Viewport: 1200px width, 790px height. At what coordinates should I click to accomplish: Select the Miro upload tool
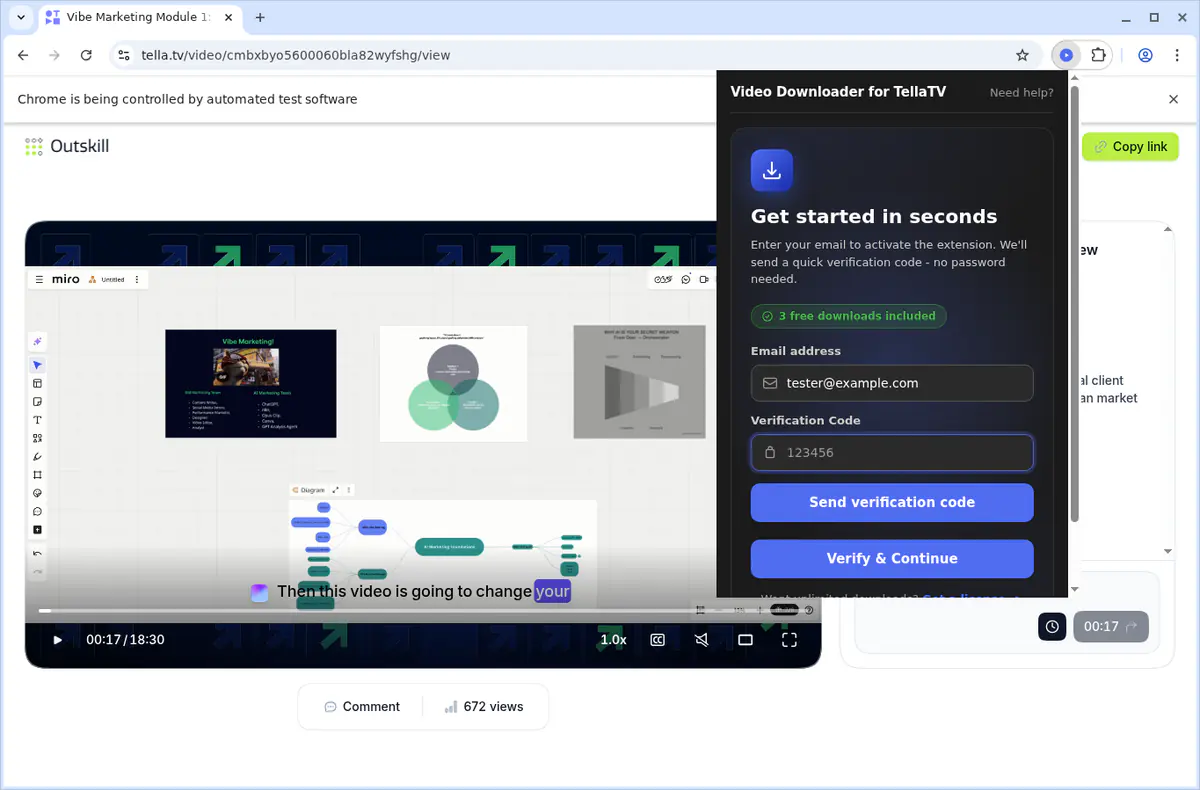tap(38, 529)
